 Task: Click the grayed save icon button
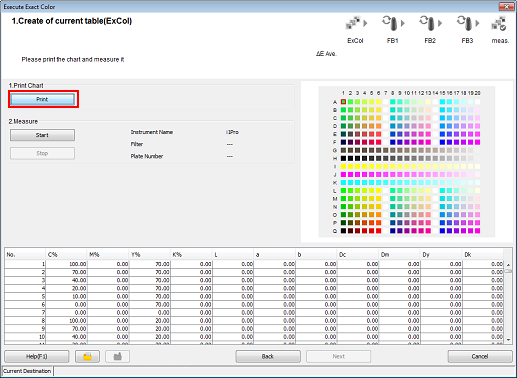coord(117,356)
